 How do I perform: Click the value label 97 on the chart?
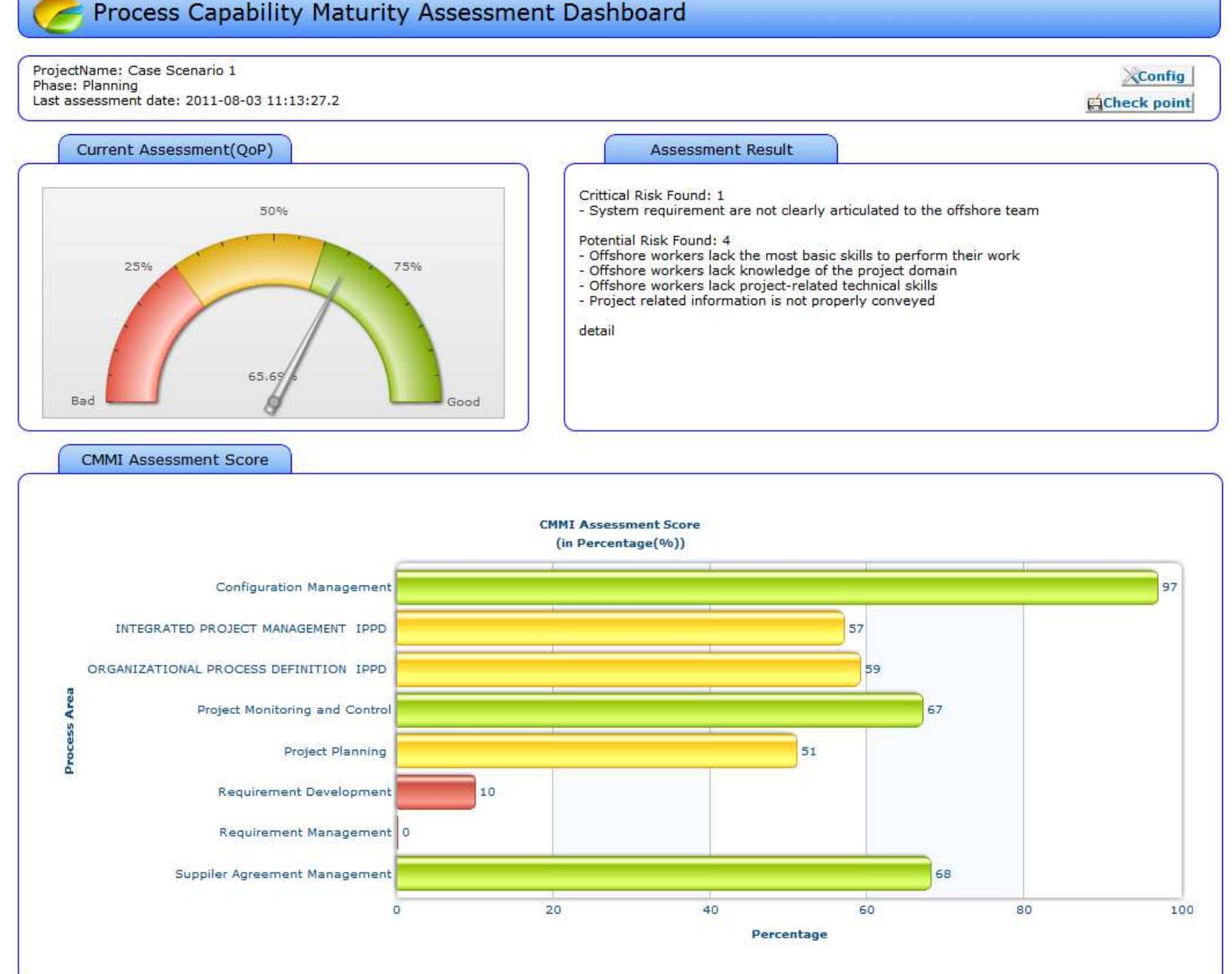tap(1169, 587)
